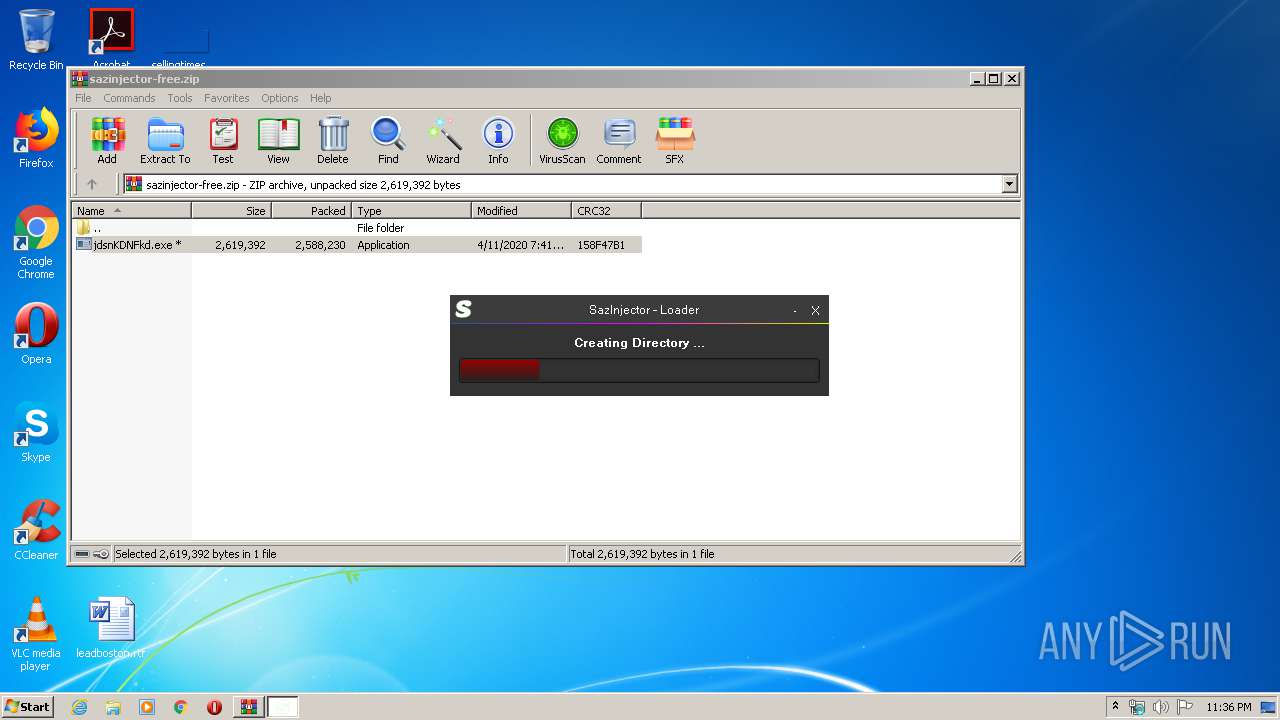Sort by the Type column header
1280x720 pixels.
tap(411, 211)
